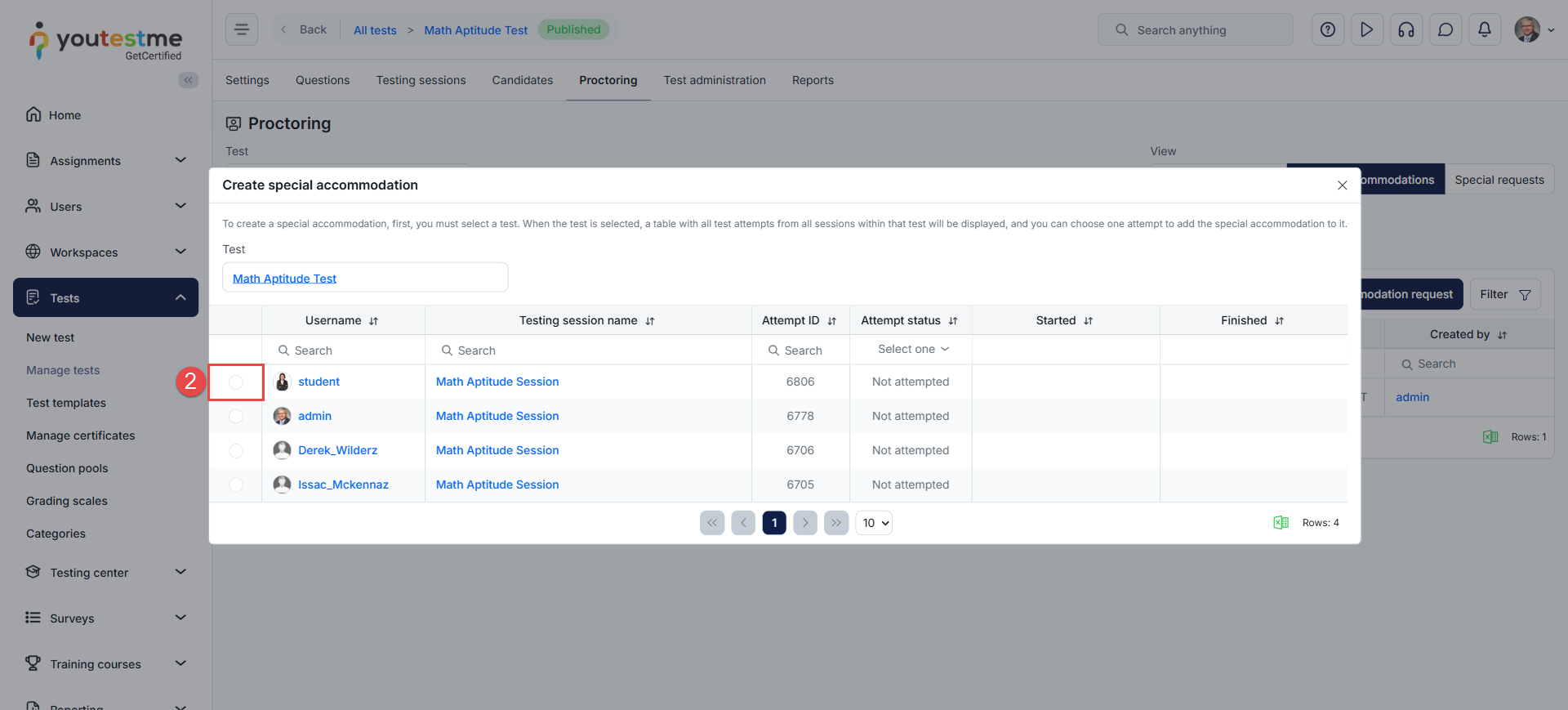Click the play video icon in header
The image size is (1568, 710).
tap(1367, 30)
